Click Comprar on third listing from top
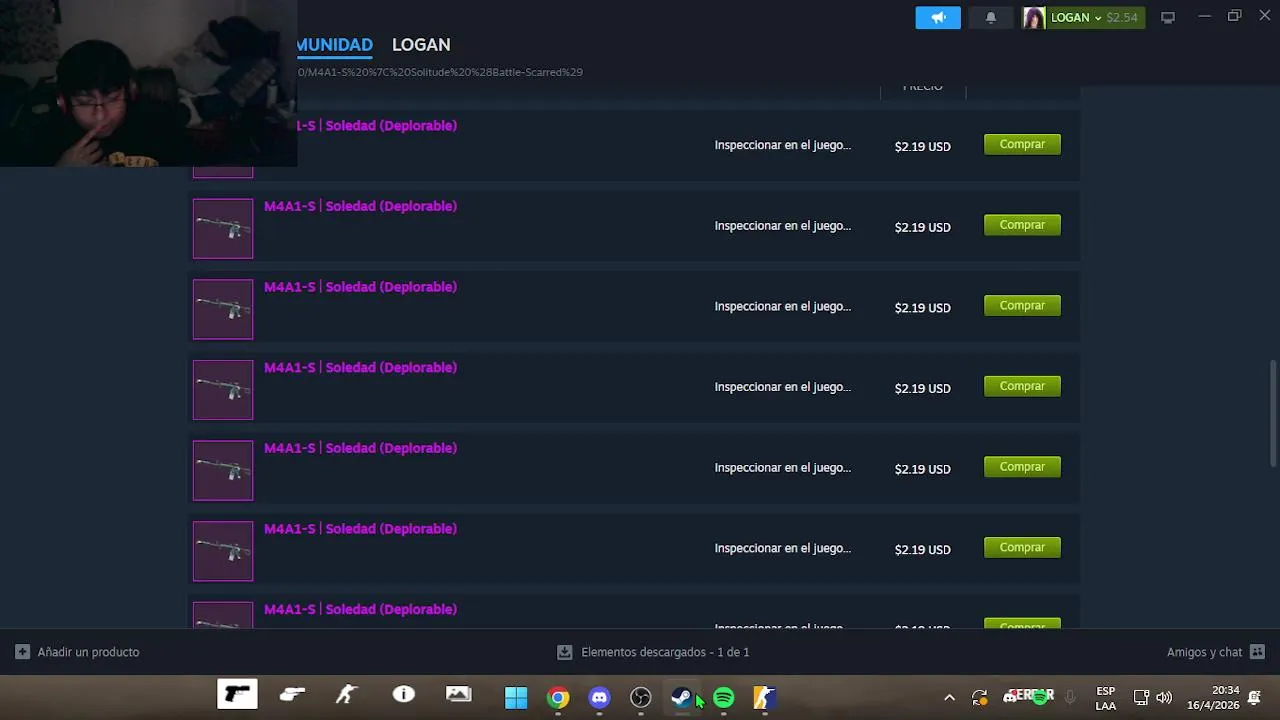This screenshot has width=1280, height=720. coord(1022,306)
